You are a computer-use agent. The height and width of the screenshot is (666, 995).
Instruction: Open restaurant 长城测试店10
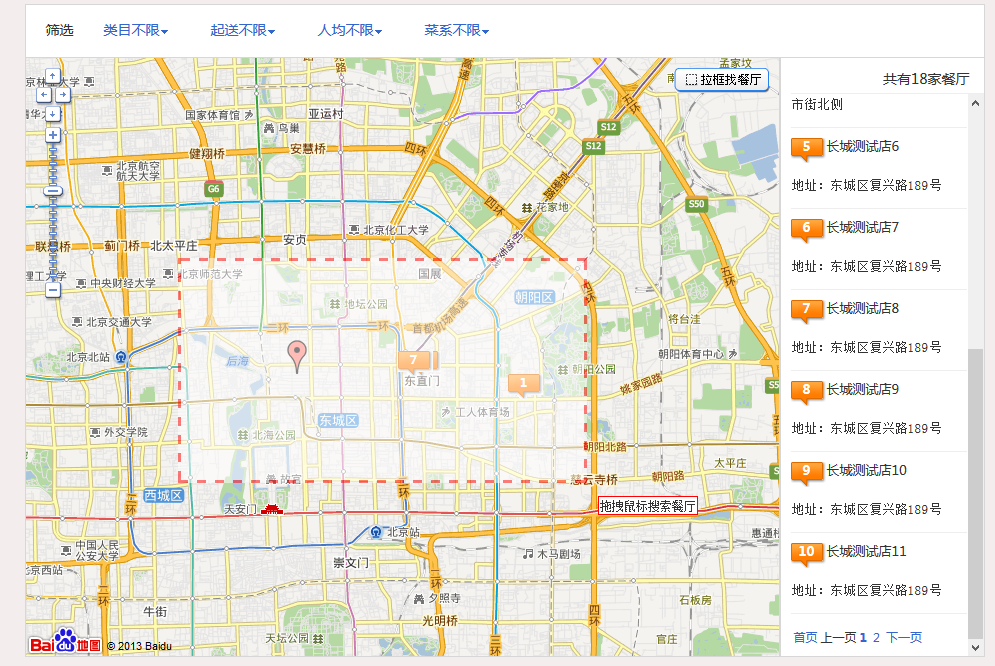click(x=866, y=471)
